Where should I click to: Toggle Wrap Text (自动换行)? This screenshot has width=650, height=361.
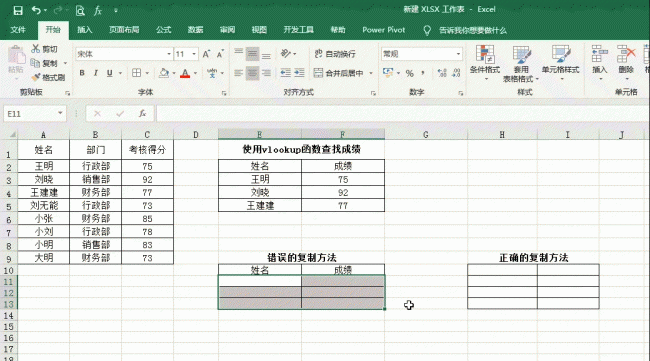[335, 54]
